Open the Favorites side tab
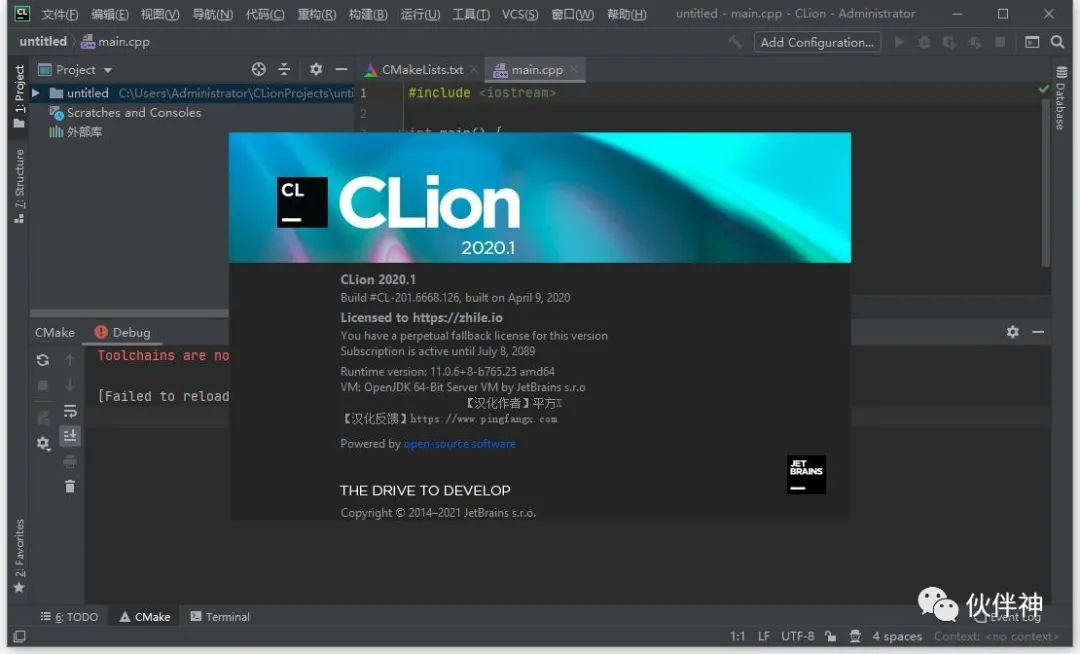Image resolution: width=1080 pixels, height=654 pixels. tap(19, 556)
